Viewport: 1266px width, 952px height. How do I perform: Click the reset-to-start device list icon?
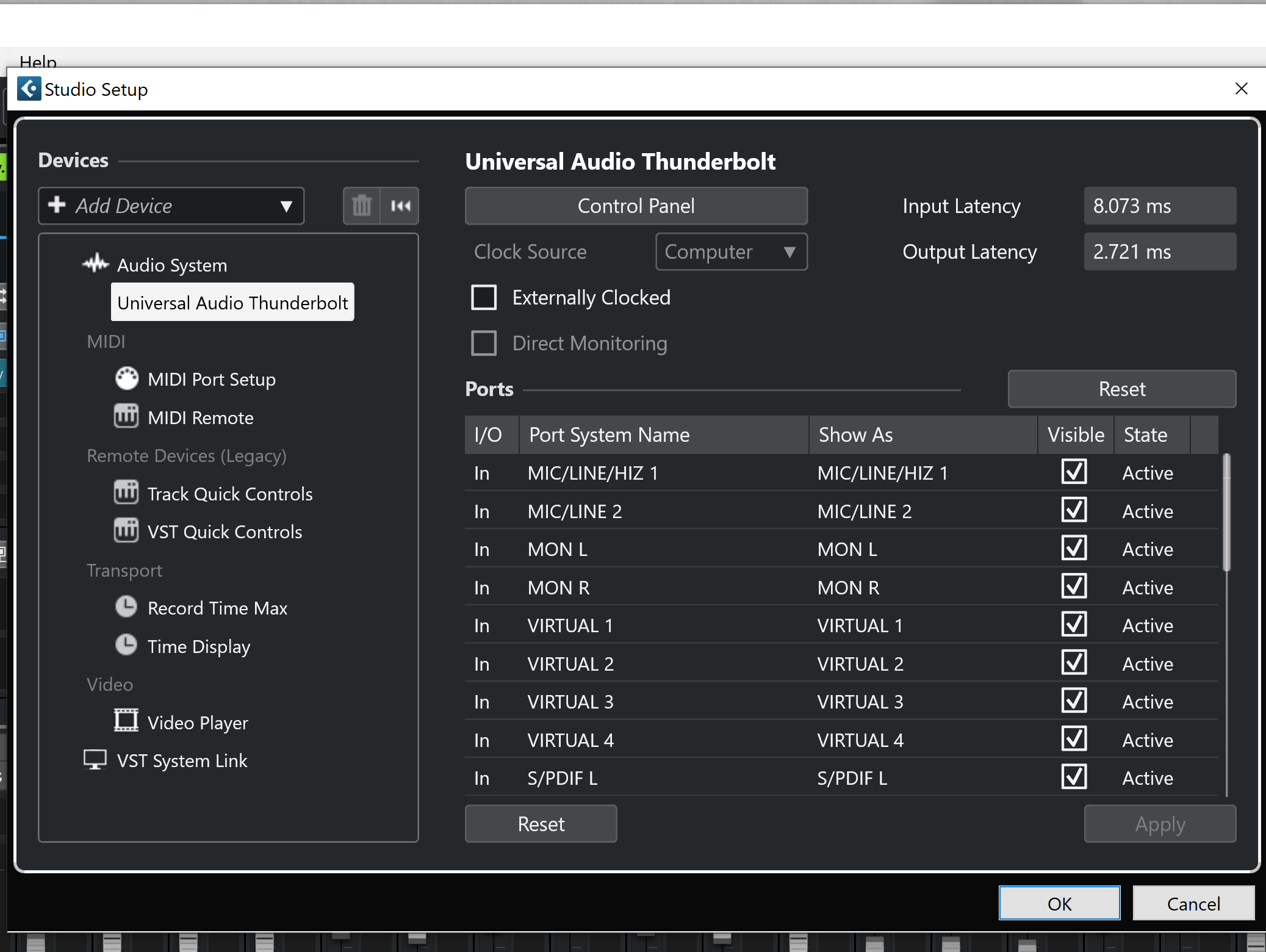point(400,206)
